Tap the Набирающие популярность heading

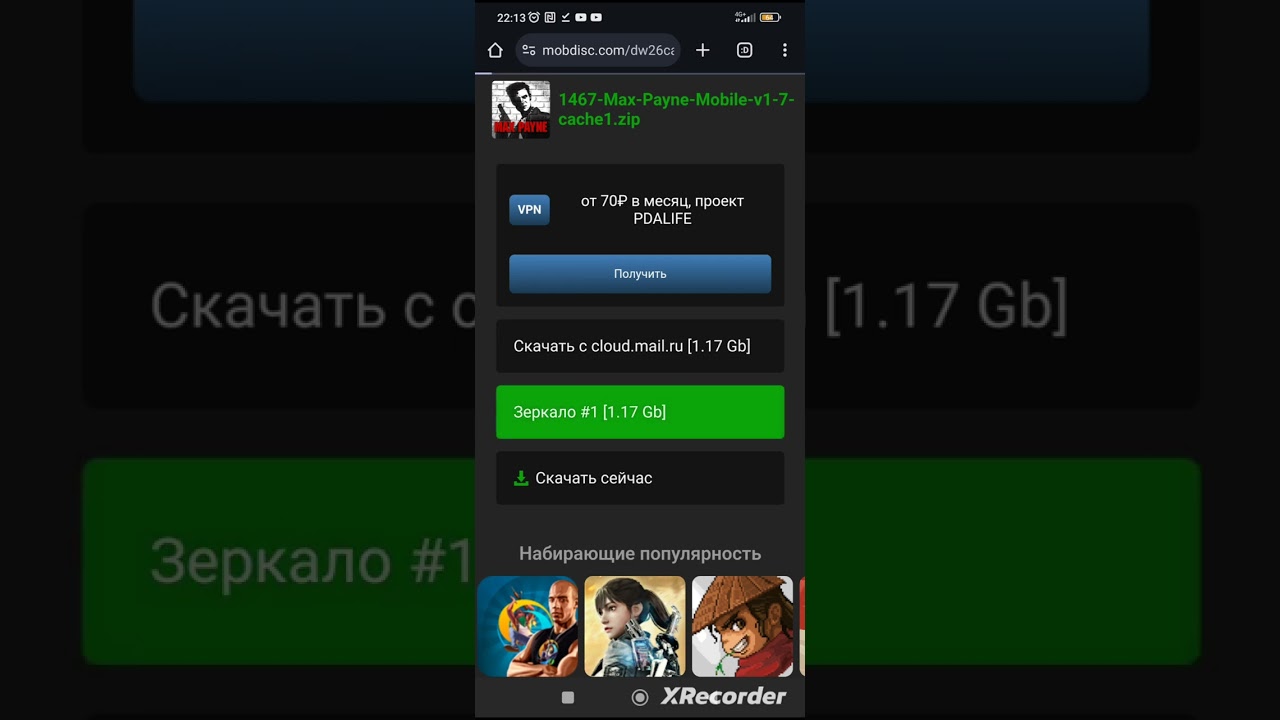point(640,554)
